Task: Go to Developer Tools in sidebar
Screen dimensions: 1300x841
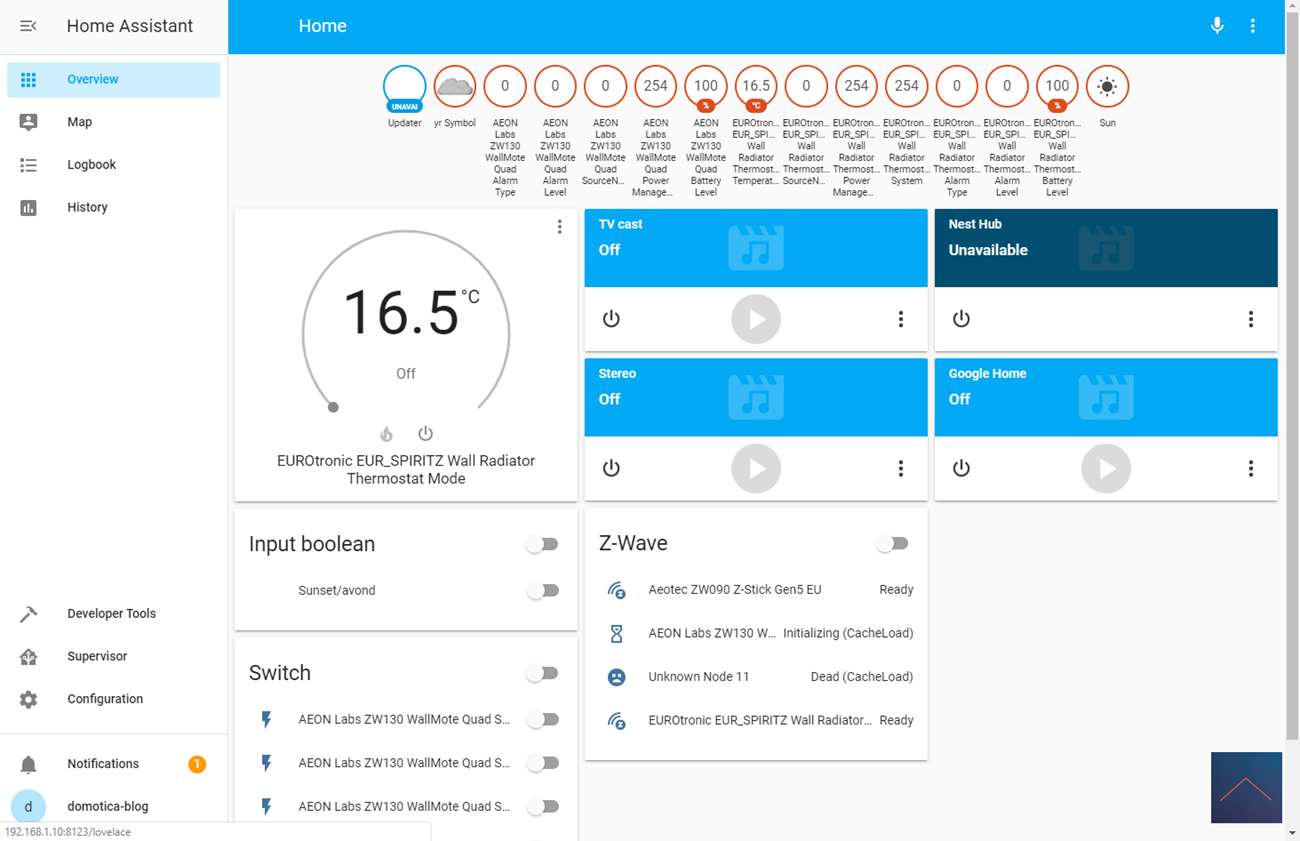Action: pos(111,614)
